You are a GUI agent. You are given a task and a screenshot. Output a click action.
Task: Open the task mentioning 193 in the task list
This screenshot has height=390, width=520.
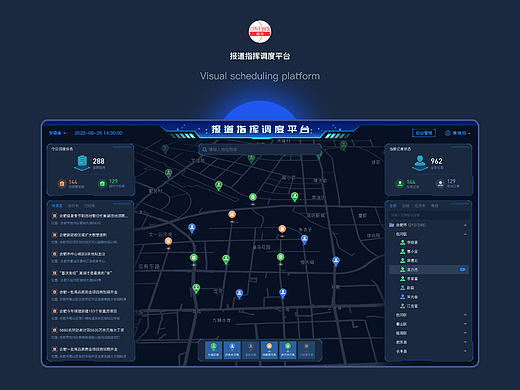[89, 314]
